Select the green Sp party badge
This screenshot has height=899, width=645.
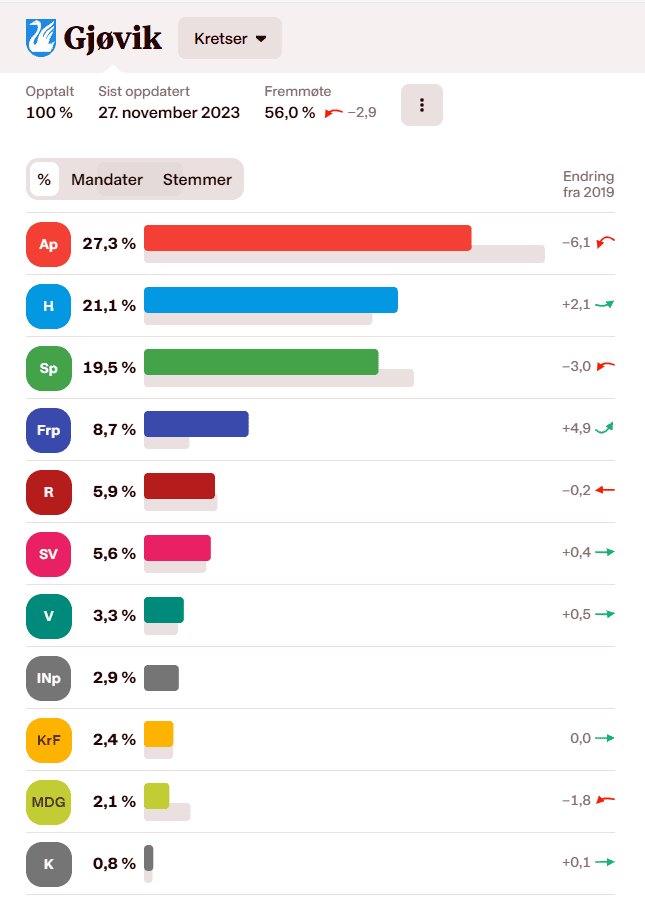48,368
